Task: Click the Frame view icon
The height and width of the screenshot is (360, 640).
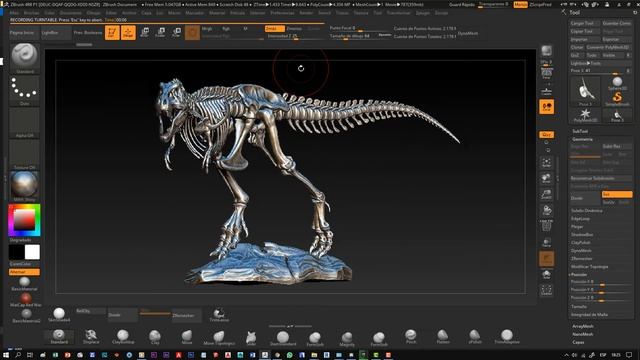Action: 547,163
